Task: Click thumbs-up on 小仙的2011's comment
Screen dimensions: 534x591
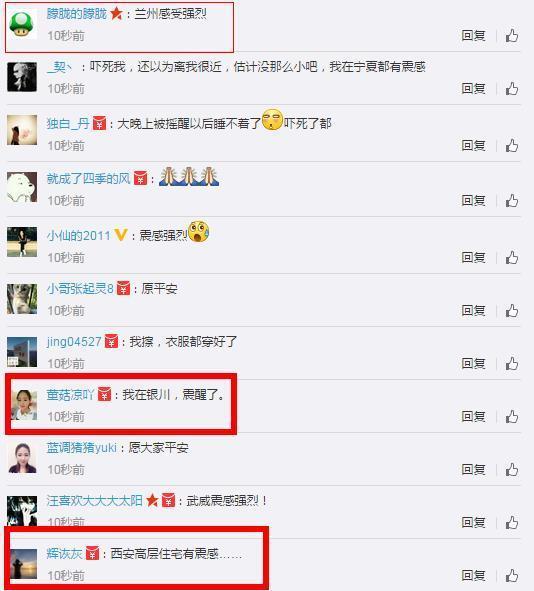Action: tap(512, 258)
